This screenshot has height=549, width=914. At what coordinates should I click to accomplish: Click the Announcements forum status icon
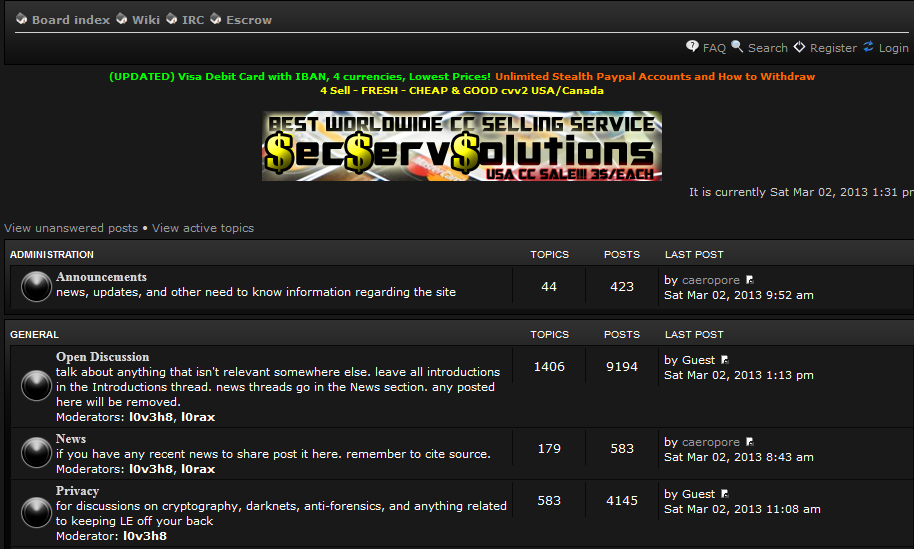pyautogui.click(x=36, y=286)
